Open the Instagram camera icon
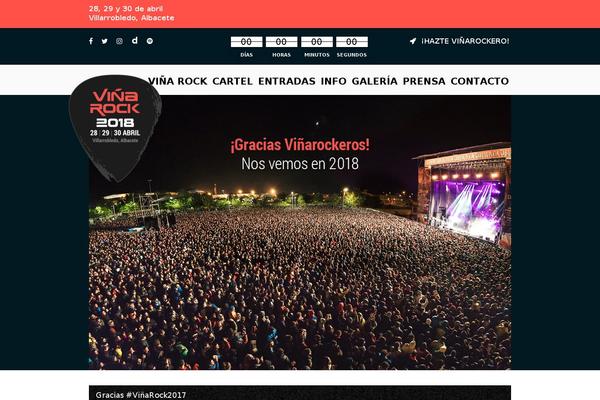The width and height of the screenshot is (600, 400). point(119,41)
